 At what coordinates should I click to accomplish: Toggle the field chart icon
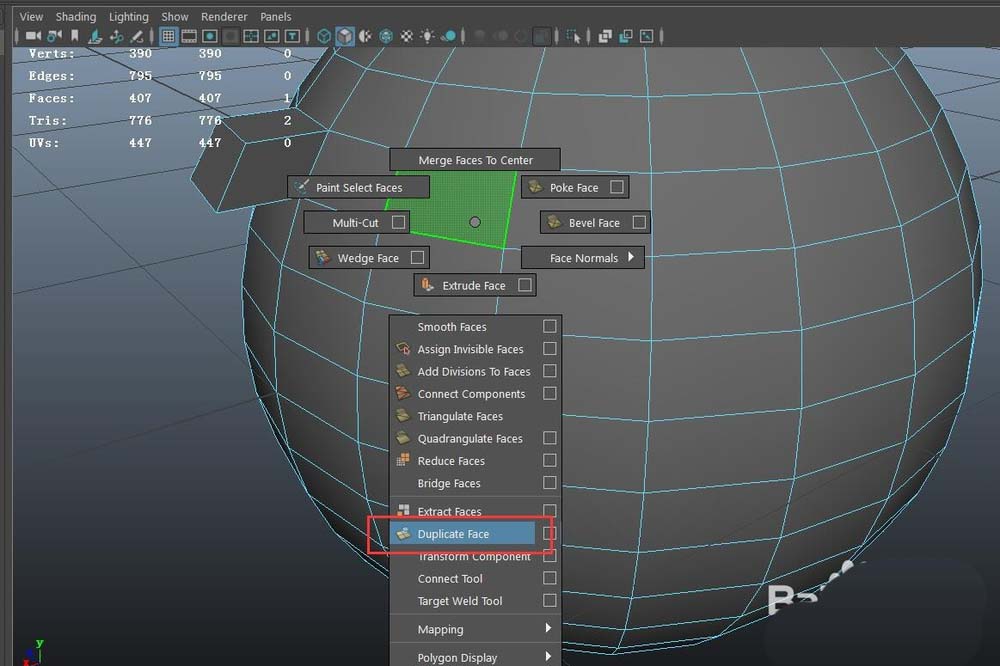251,36
